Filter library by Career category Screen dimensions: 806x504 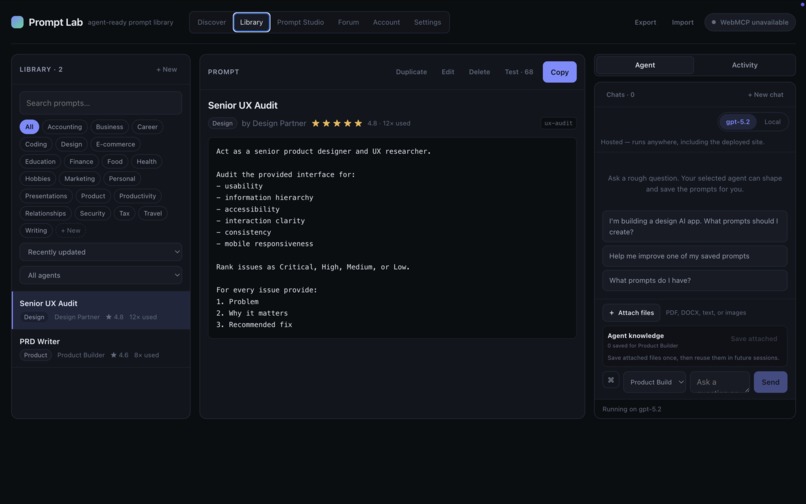click(148, 127)
